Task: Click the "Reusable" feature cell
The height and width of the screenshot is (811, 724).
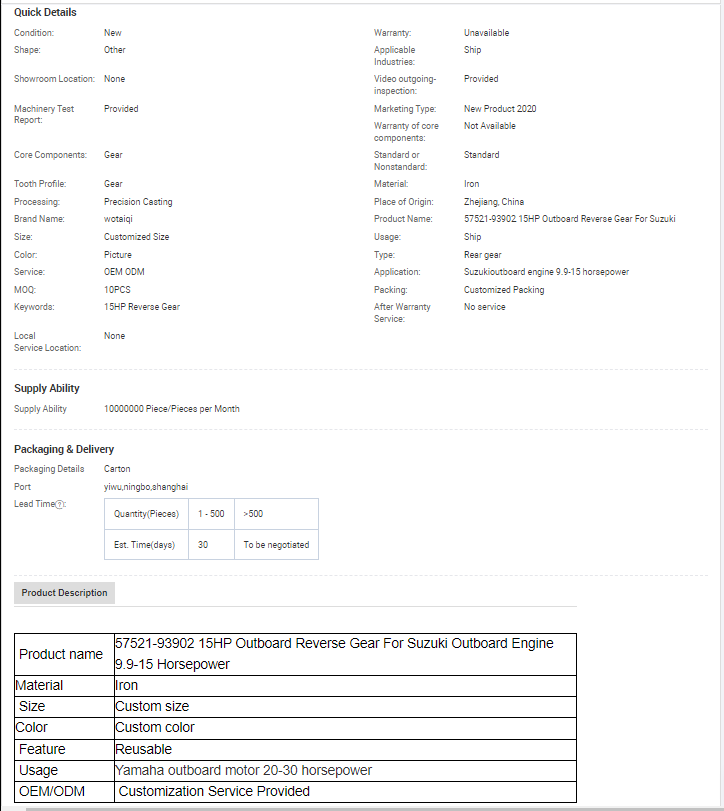Action: [x=144, y=749]
